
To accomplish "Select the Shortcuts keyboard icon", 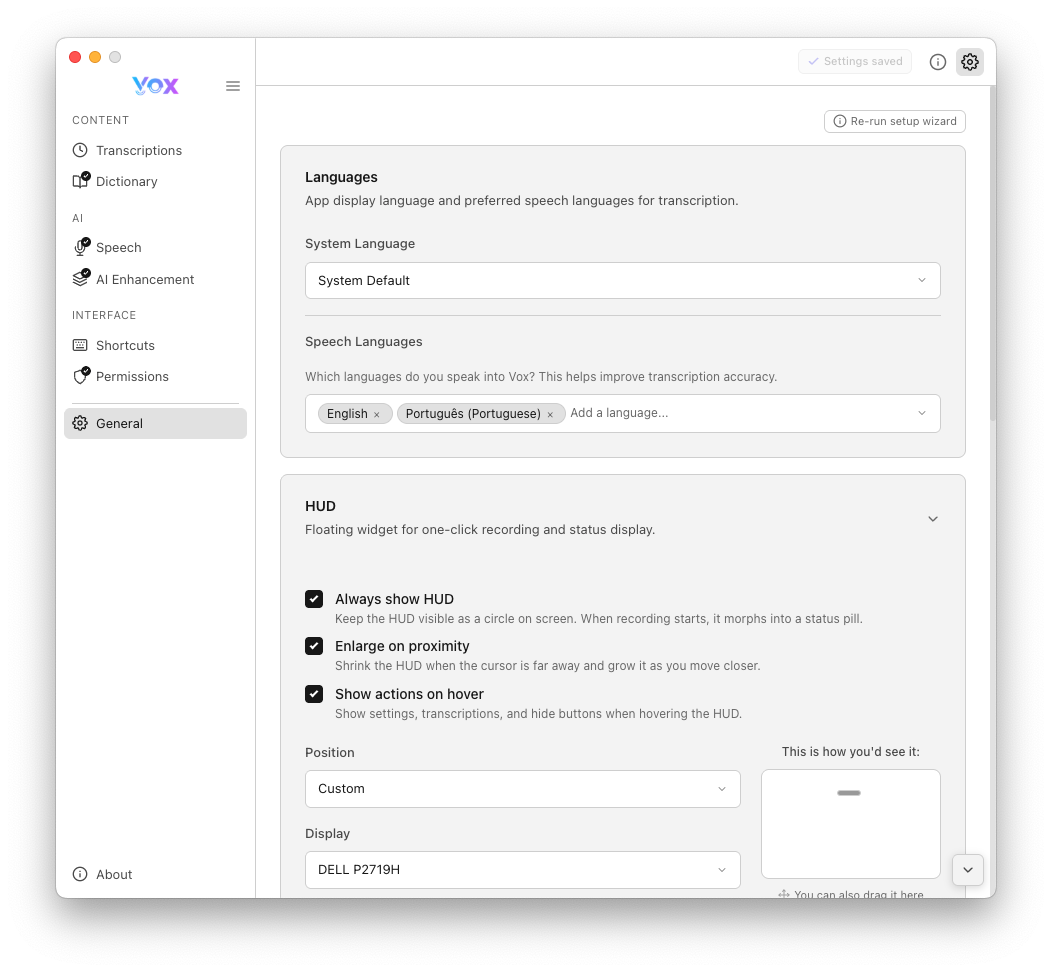I will point(82,345).
